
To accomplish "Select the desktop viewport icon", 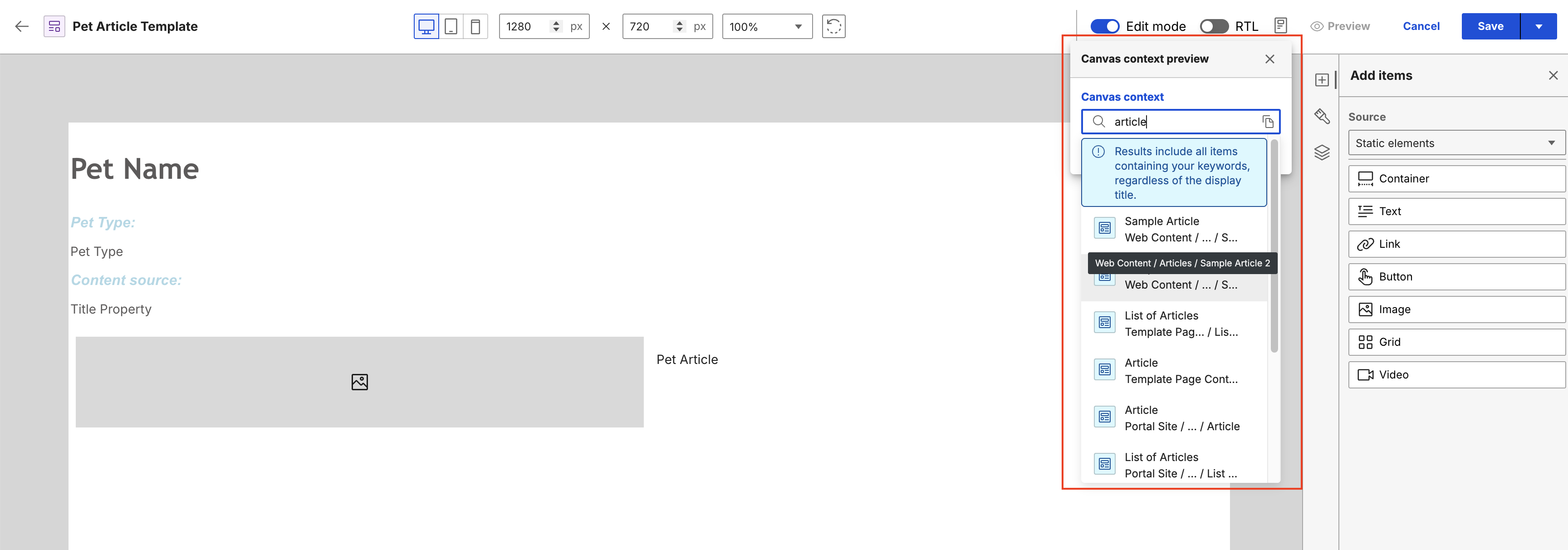I will tap(426, 27).
